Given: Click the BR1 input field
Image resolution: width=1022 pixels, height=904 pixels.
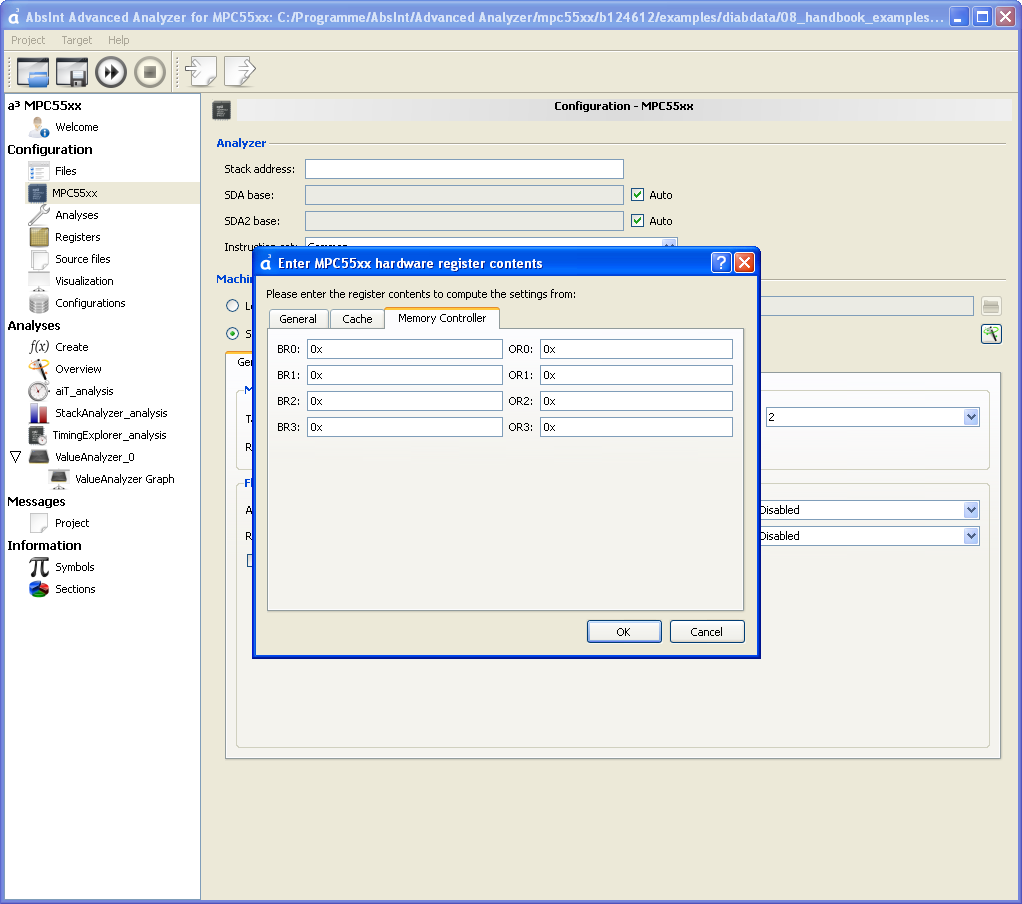Looking at the screenshot, I should click(x=404, y=375).
